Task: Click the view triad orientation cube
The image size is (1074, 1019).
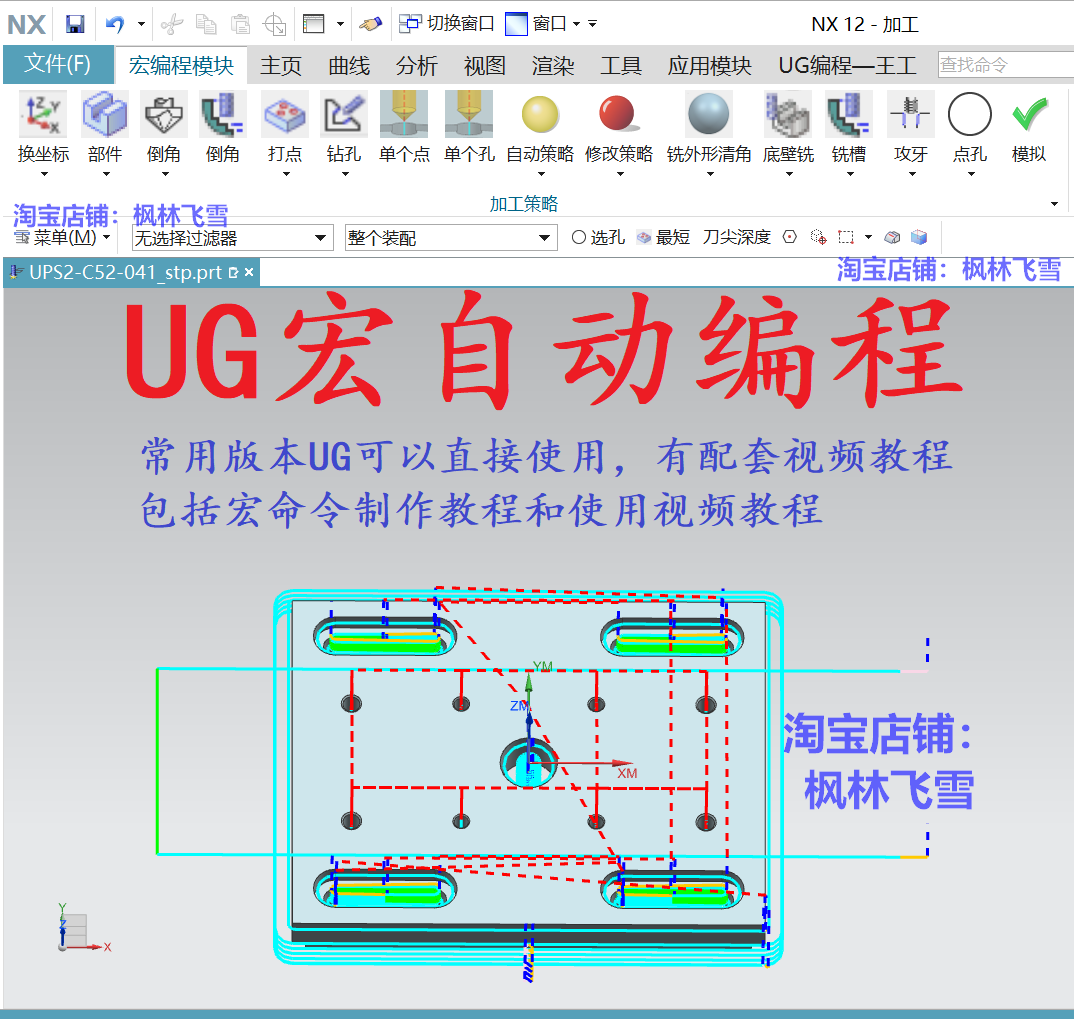Action: pyautogui.click(x=74, y=930)
